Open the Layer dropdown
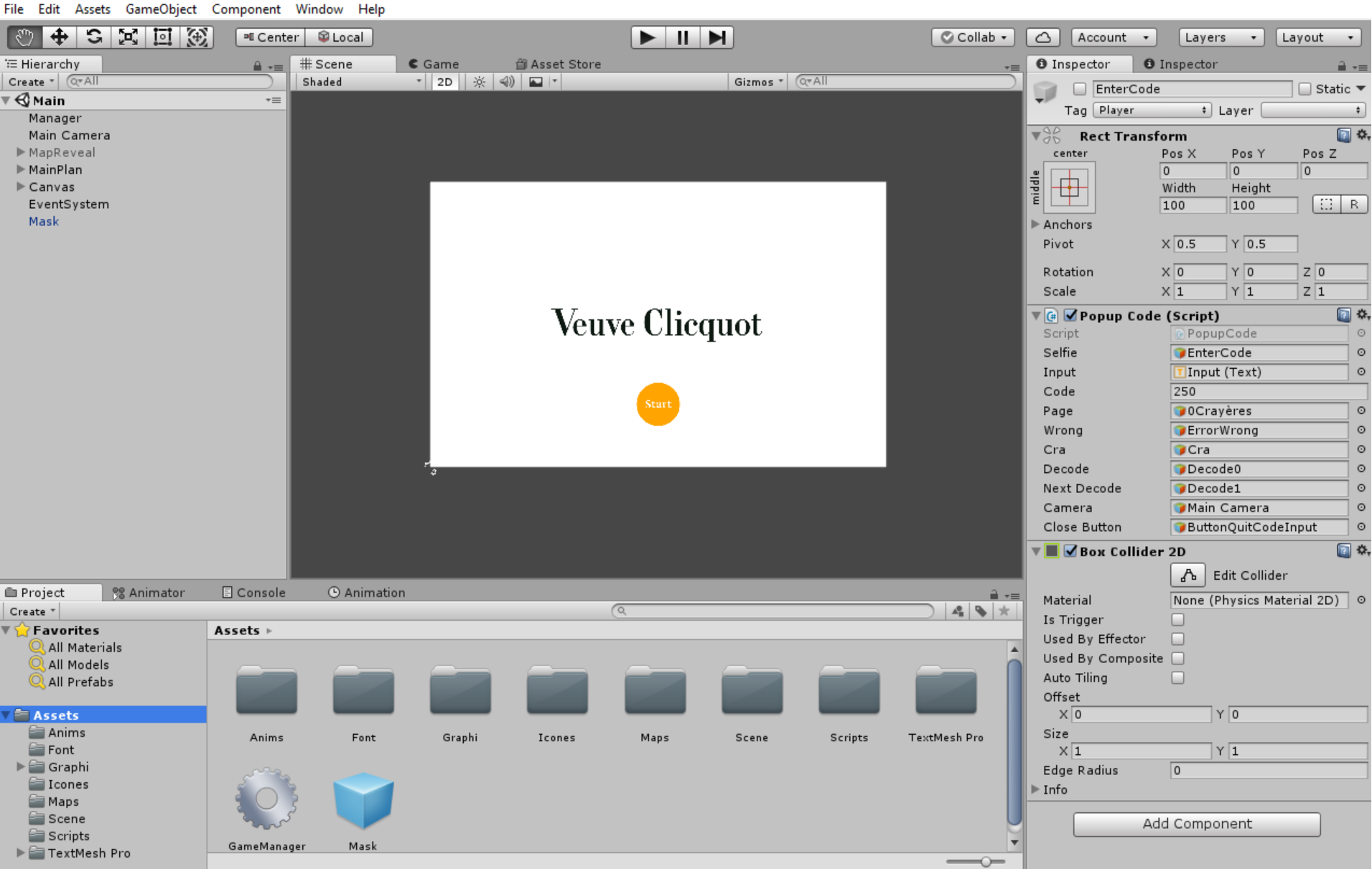Screen dimensions: 1372x869 click(1313, 110)
